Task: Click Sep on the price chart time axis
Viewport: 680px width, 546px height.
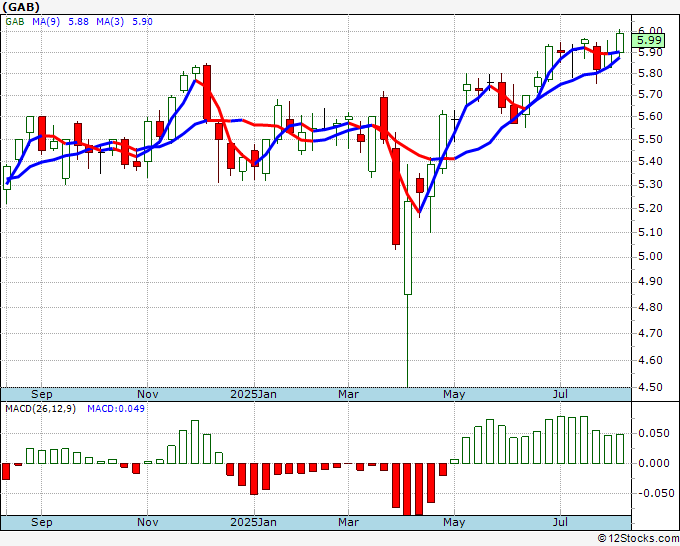Action: [x=42, y=394]
